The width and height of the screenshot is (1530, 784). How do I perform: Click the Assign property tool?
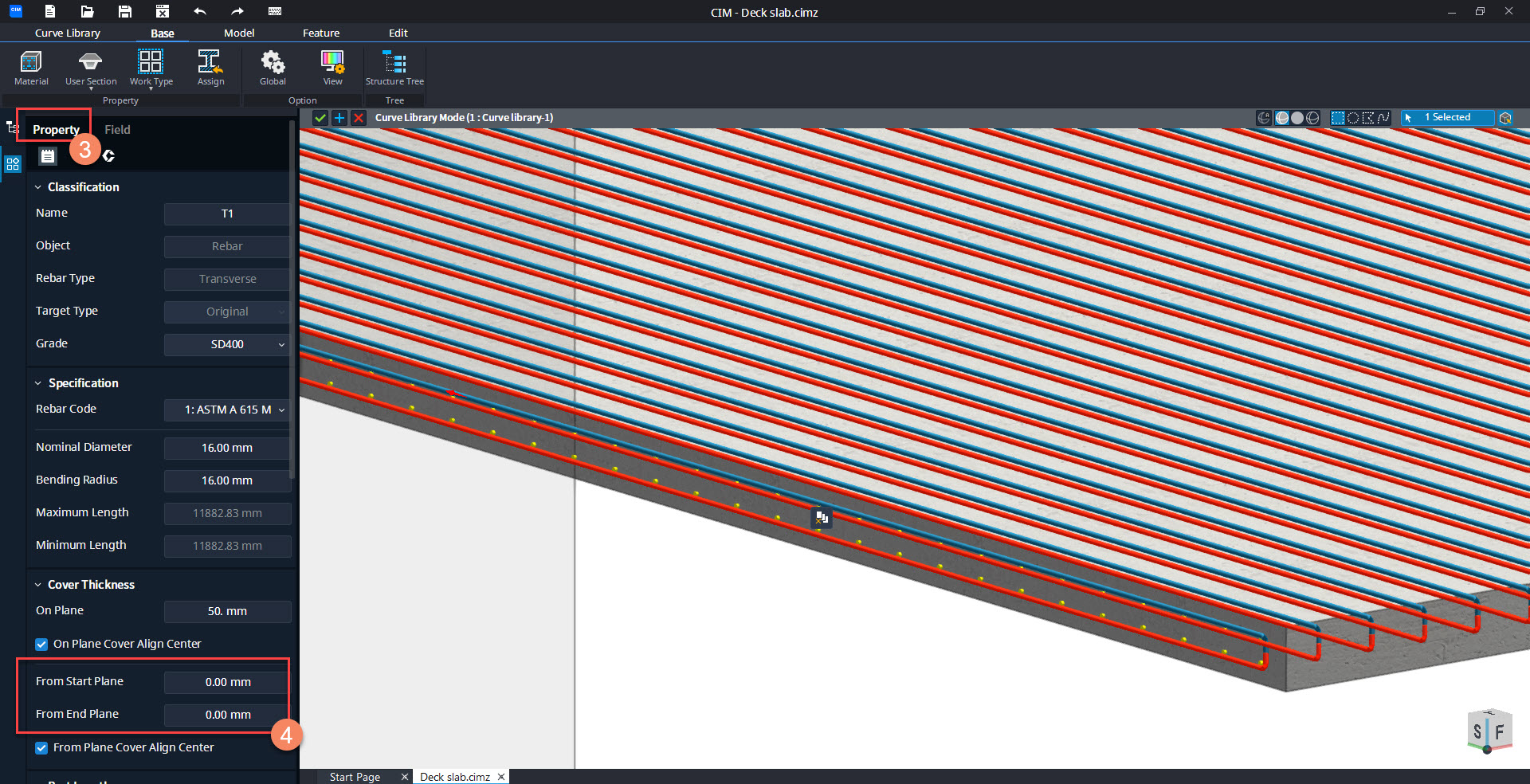[x=210, y=68]
